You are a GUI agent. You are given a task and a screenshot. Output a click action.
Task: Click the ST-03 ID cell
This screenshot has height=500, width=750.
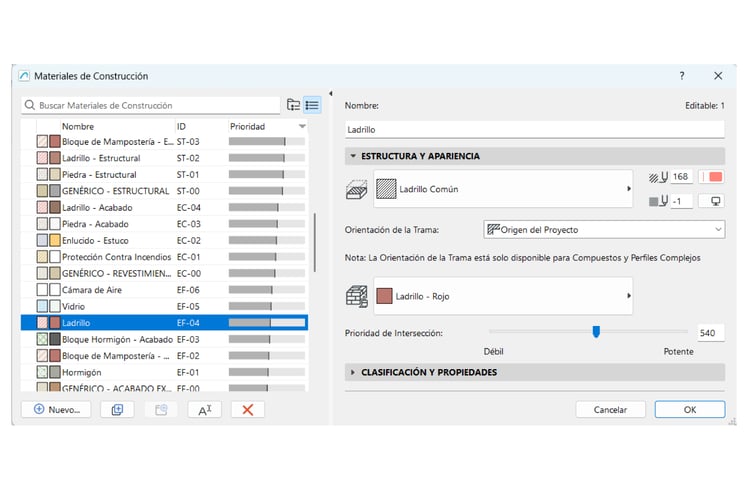188,142
